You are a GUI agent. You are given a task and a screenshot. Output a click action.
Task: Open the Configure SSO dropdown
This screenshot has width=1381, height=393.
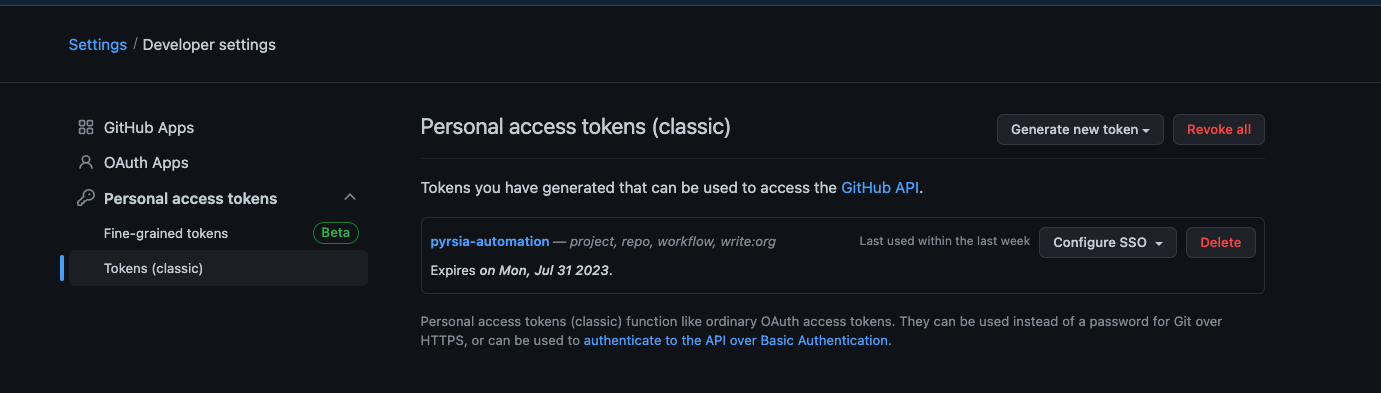[1108, 242]
